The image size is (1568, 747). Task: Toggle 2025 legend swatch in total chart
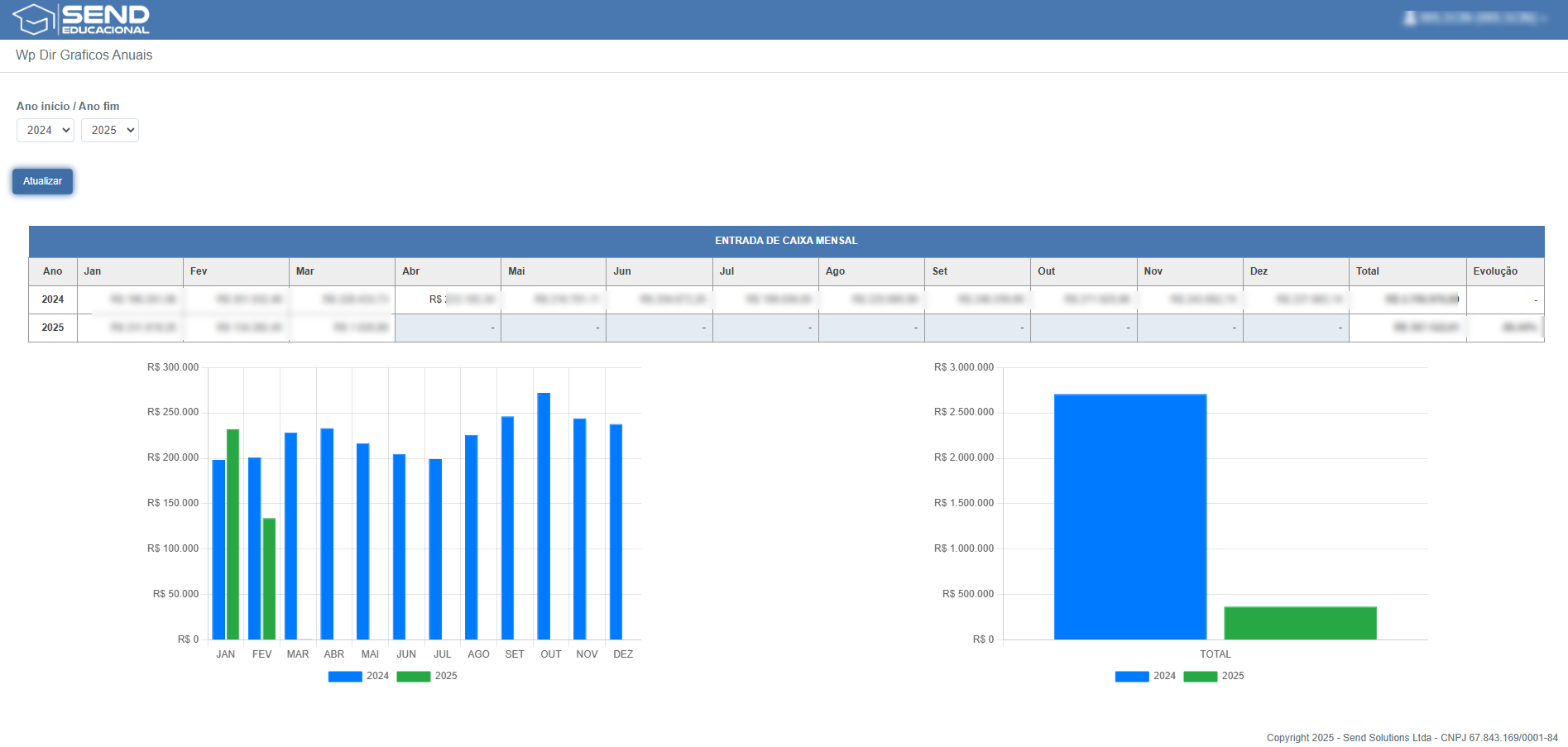click(x=1201, y=676)
